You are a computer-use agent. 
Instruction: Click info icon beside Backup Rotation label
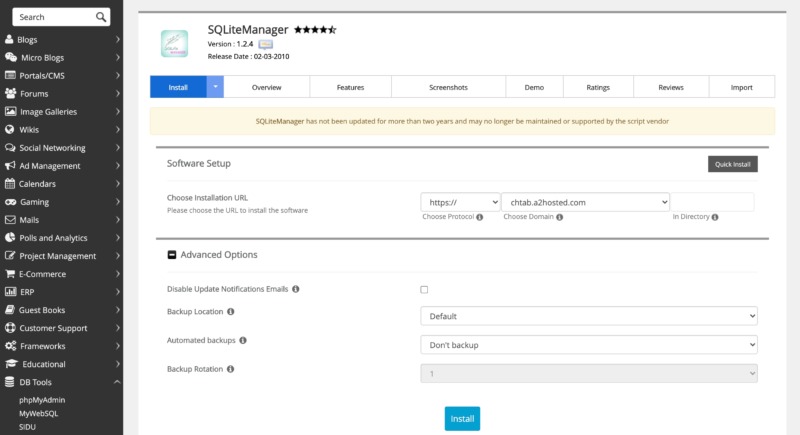point(231,369)
